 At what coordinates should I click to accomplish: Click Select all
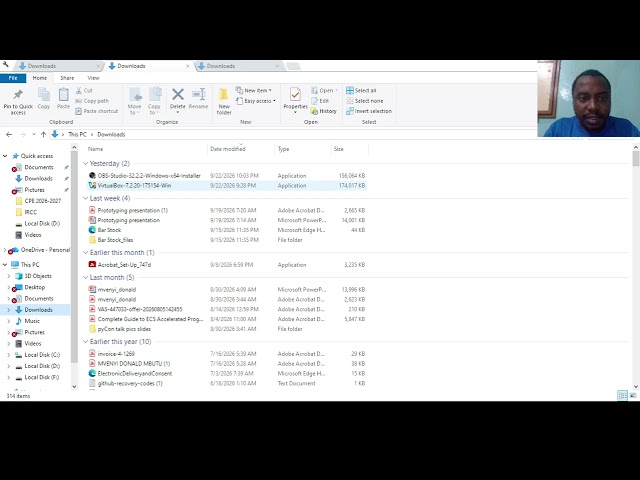(x=361, y=90)
